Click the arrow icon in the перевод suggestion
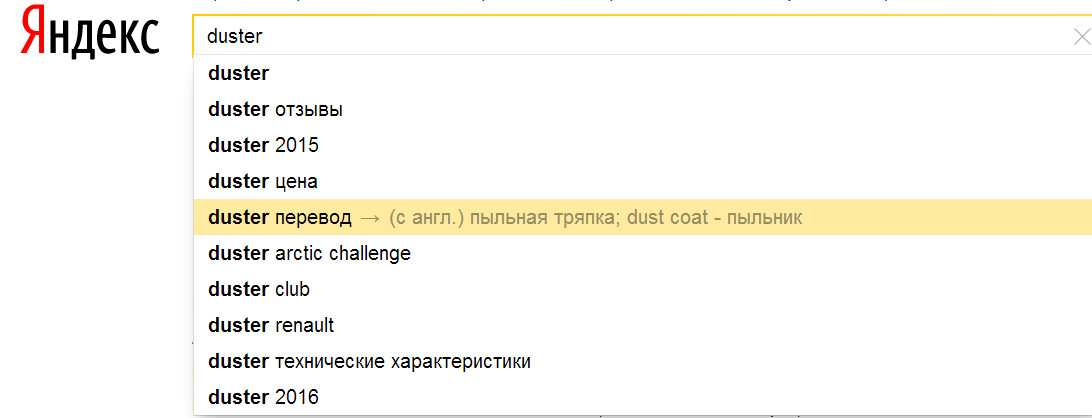 (370, 218)
